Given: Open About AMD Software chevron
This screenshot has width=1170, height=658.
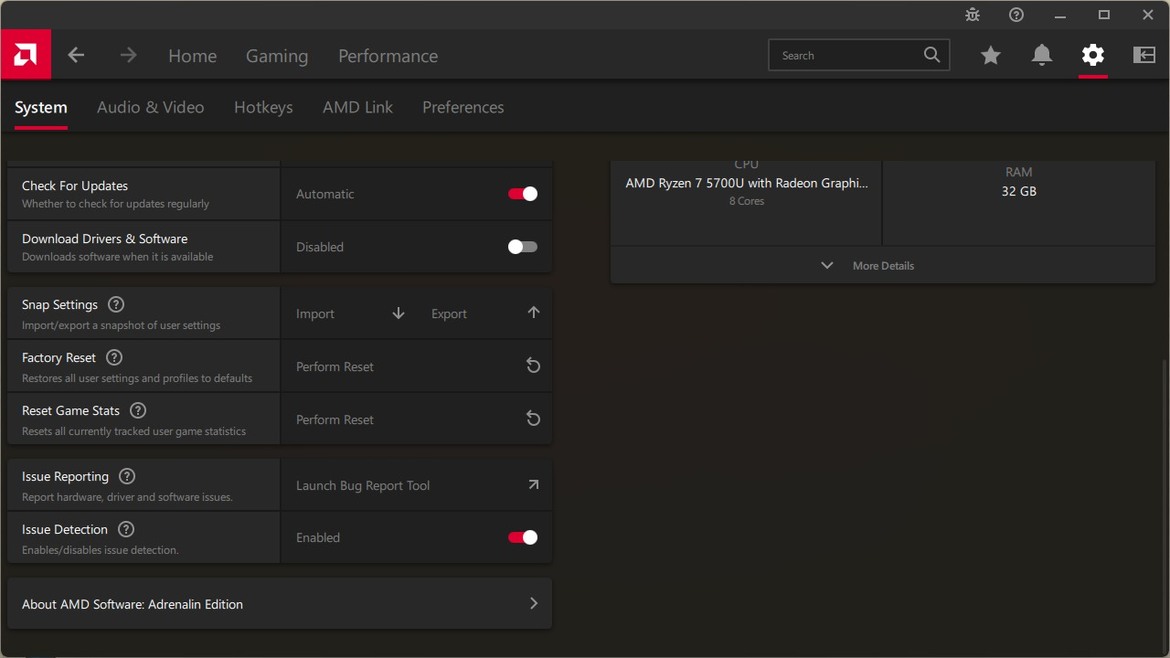Looking at the screenshot, I should tap(534, 604).
